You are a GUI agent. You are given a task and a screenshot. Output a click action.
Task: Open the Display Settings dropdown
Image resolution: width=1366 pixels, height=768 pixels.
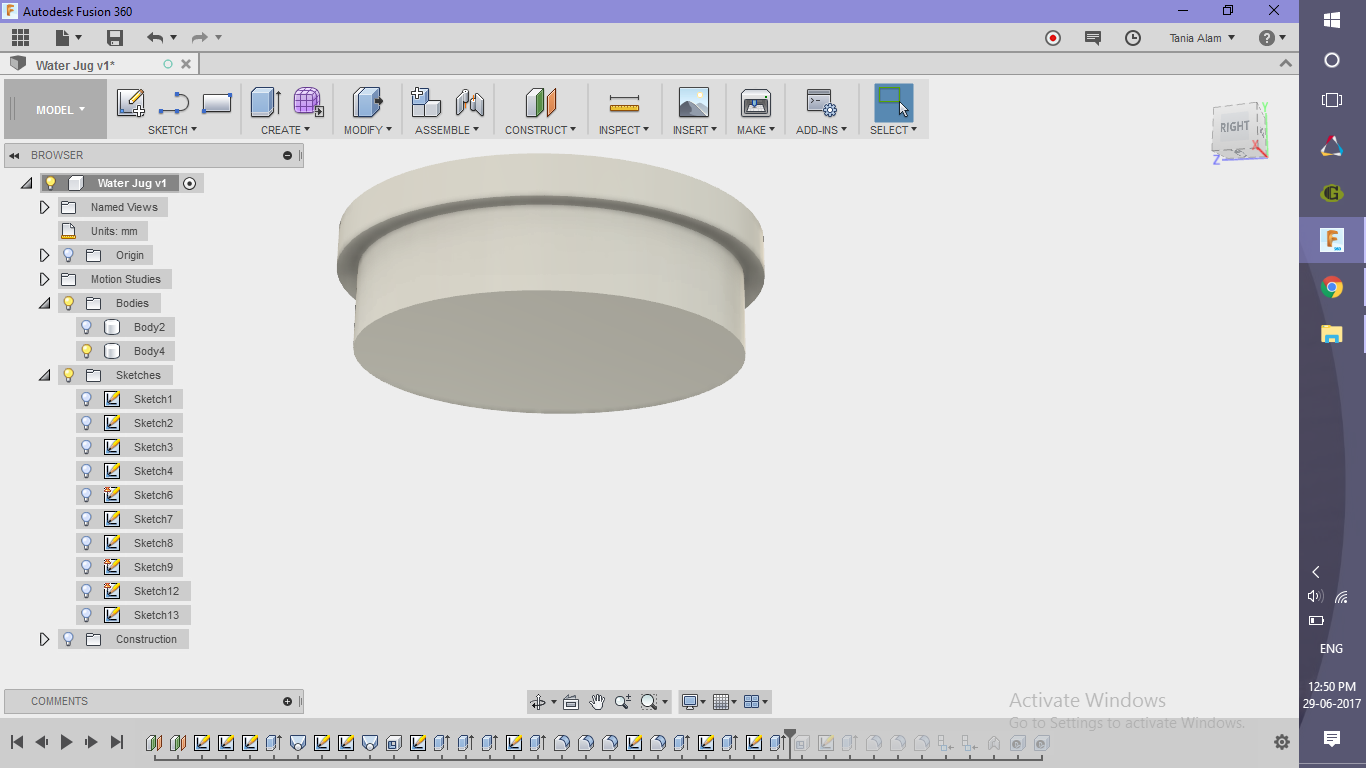pos(694,702)
